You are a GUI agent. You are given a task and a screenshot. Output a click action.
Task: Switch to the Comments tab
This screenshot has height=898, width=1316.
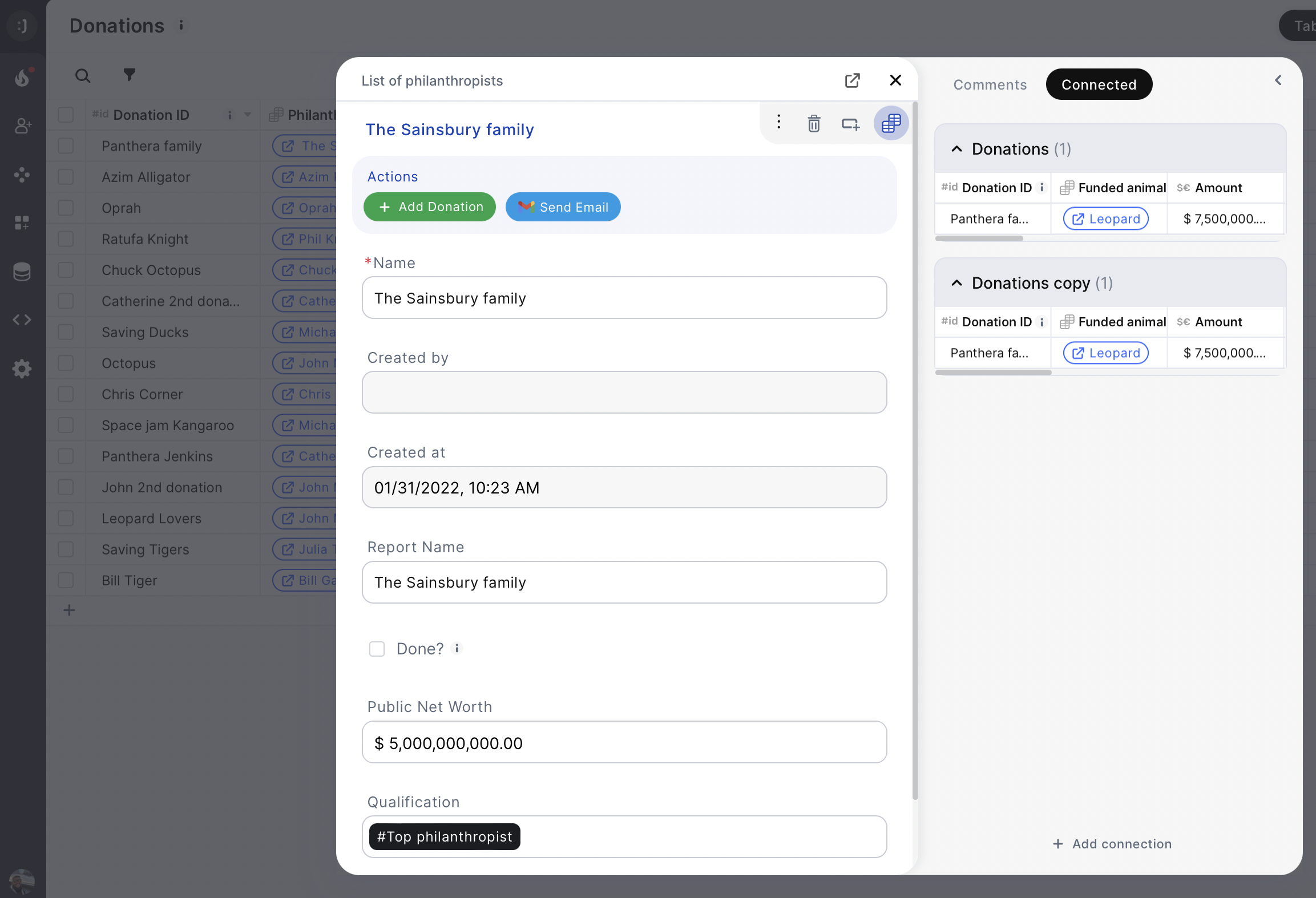(990, 84)
